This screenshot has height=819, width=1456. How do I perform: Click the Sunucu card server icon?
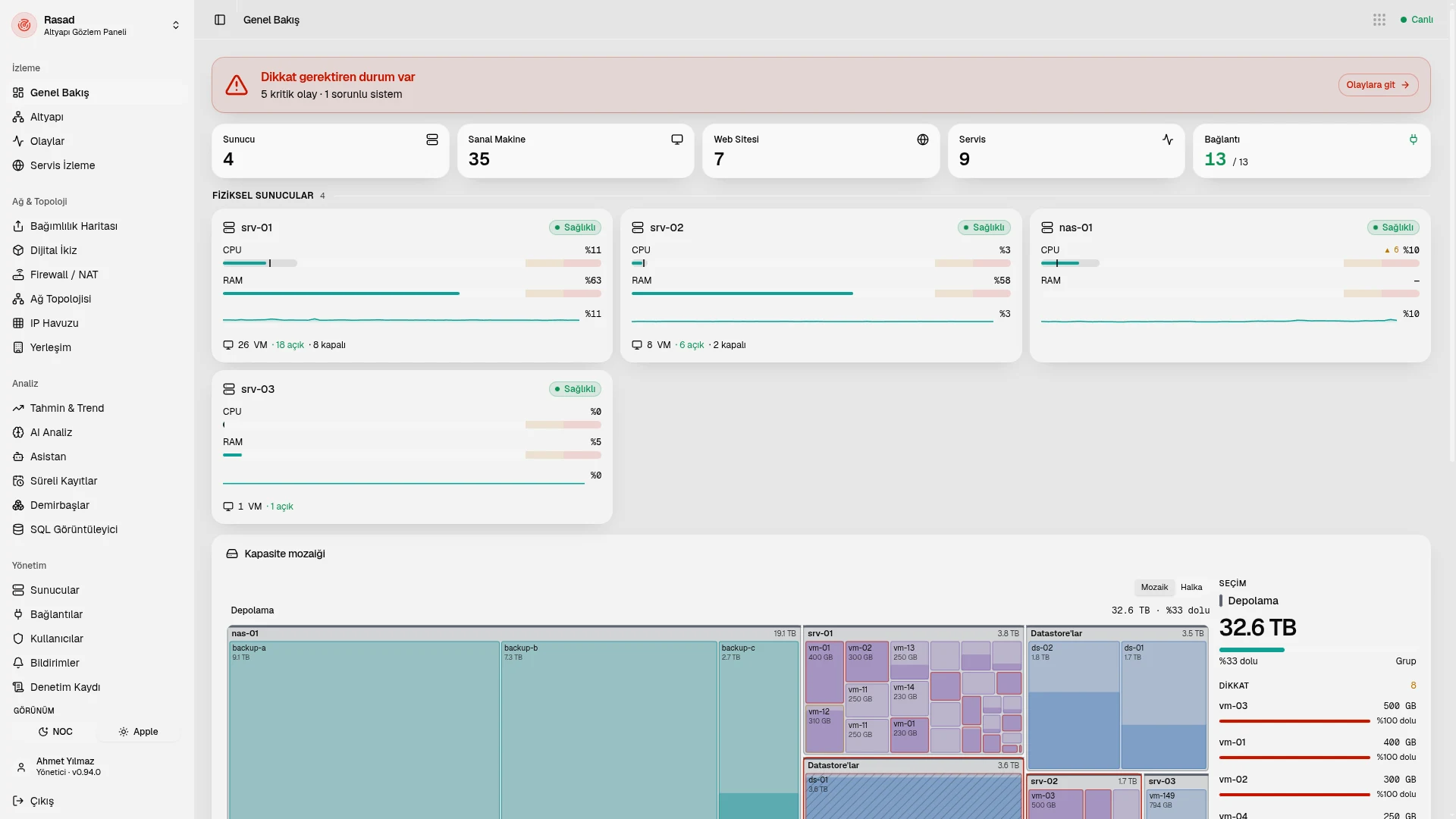click(x=432, y=140)
